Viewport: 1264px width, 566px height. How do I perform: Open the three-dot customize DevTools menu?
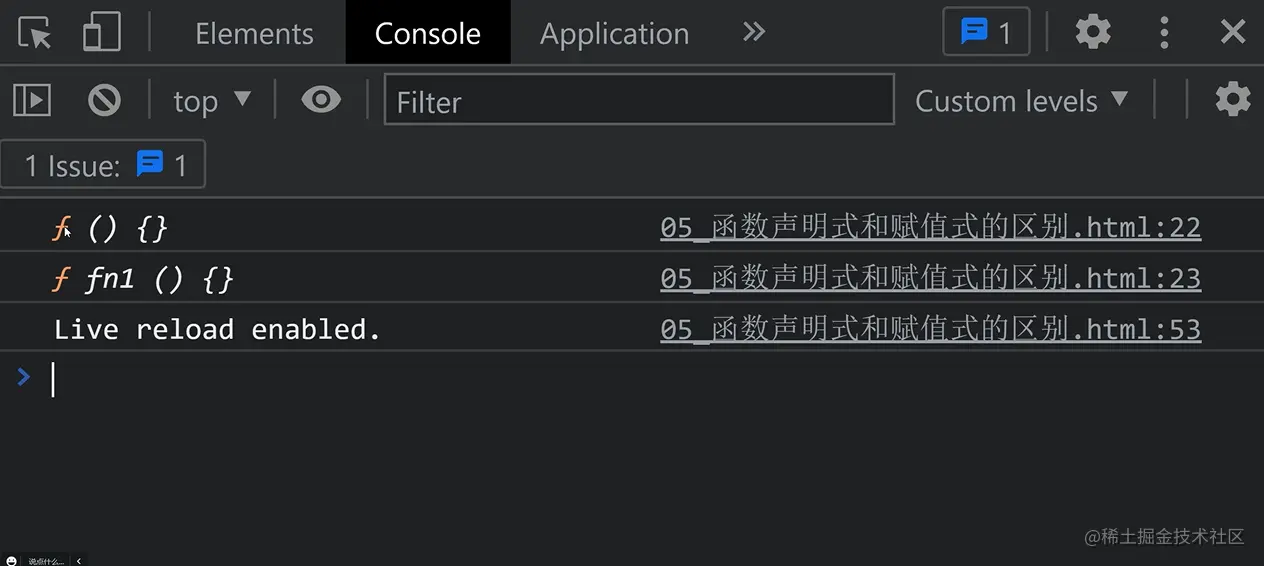pos(1164,33)
